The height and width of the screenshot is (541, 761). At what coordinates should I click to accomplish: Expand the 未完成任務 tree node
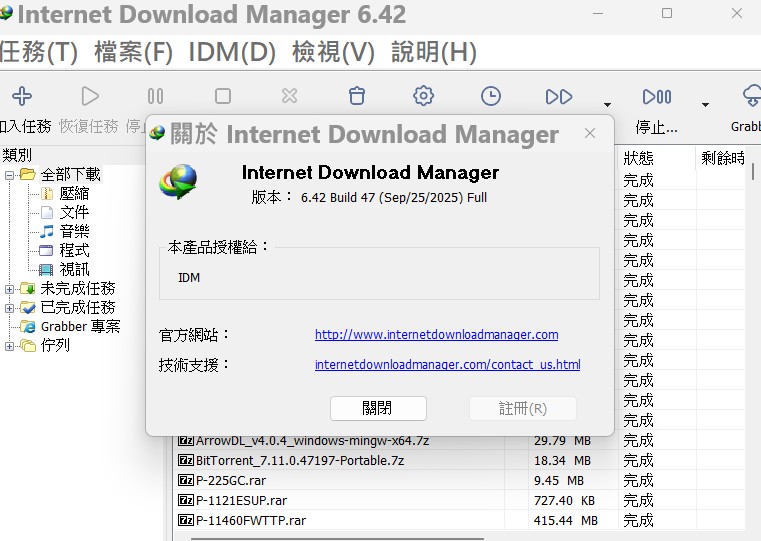[x=10, y=289]
